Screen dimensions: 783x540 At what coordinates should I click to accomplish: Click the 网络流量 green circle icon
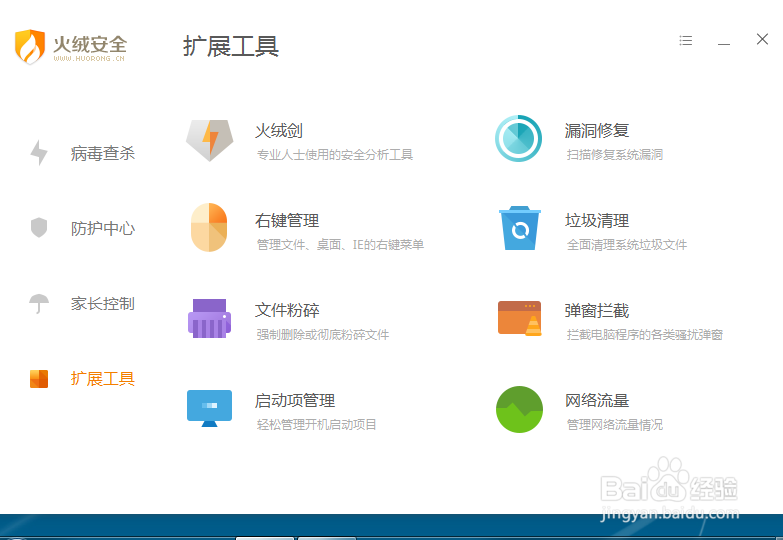(519, 409)
